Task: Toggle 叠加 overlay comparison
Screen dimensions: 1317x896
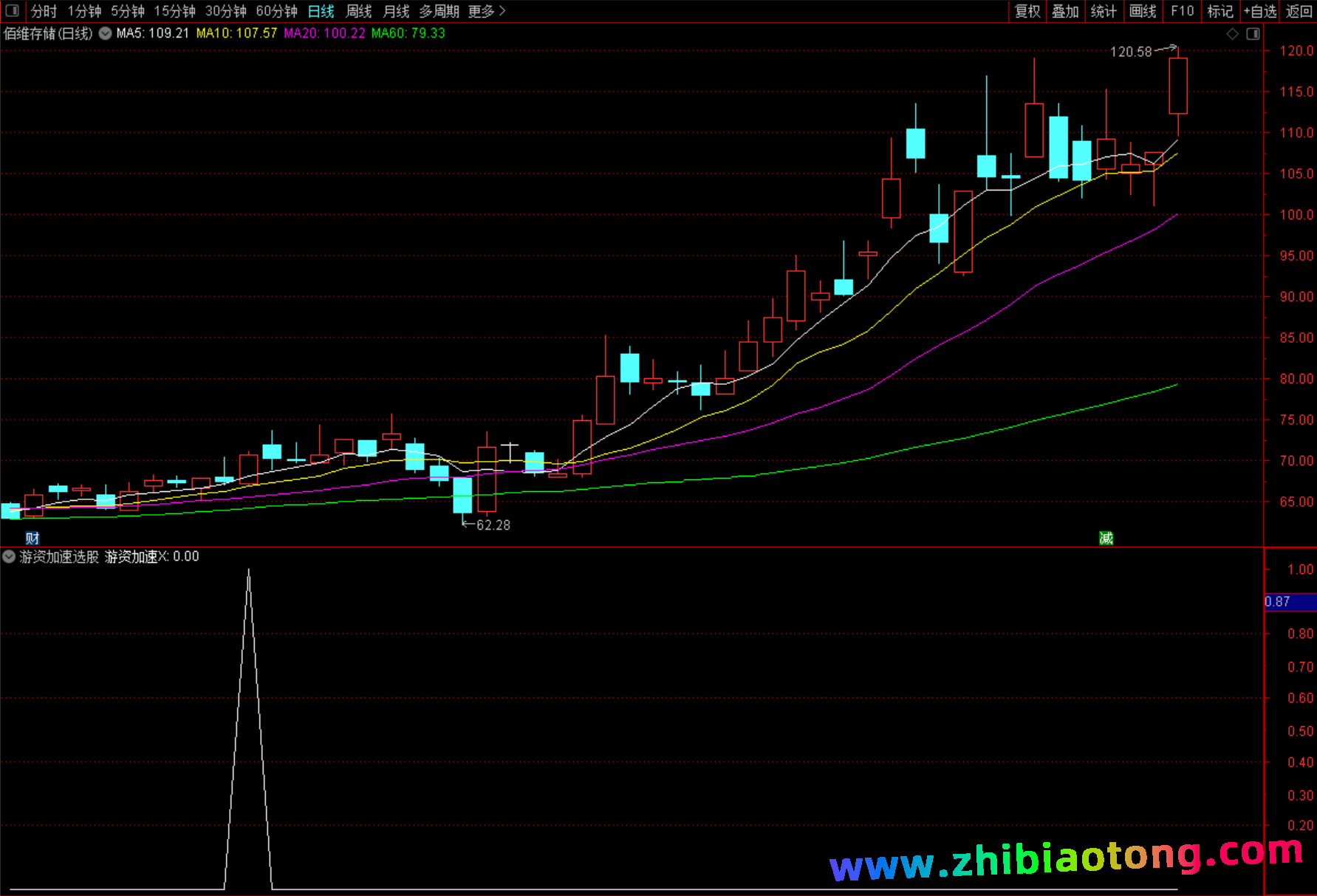Action: (x=1065, y=11)
